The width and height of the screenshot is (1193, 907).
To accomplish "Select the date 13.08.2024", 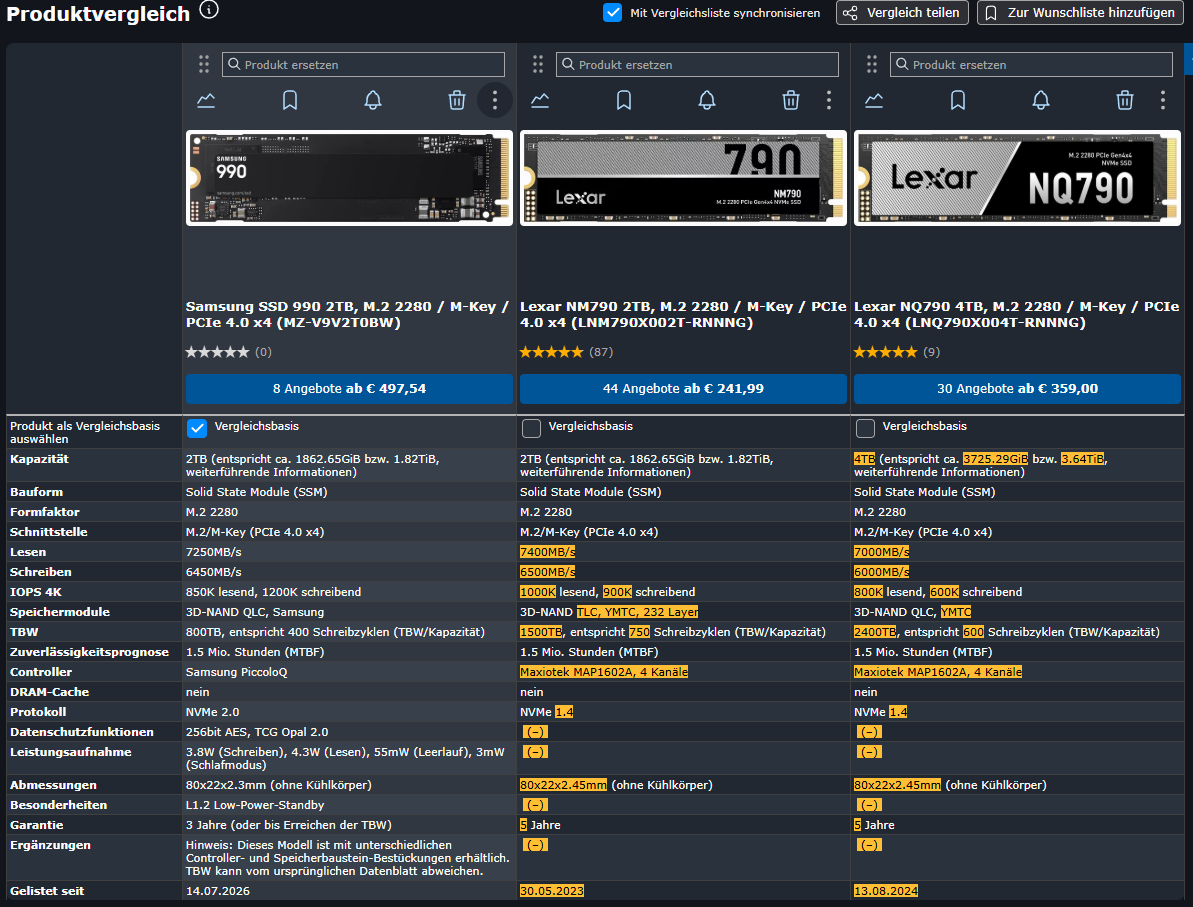I will tap(886, 892).
